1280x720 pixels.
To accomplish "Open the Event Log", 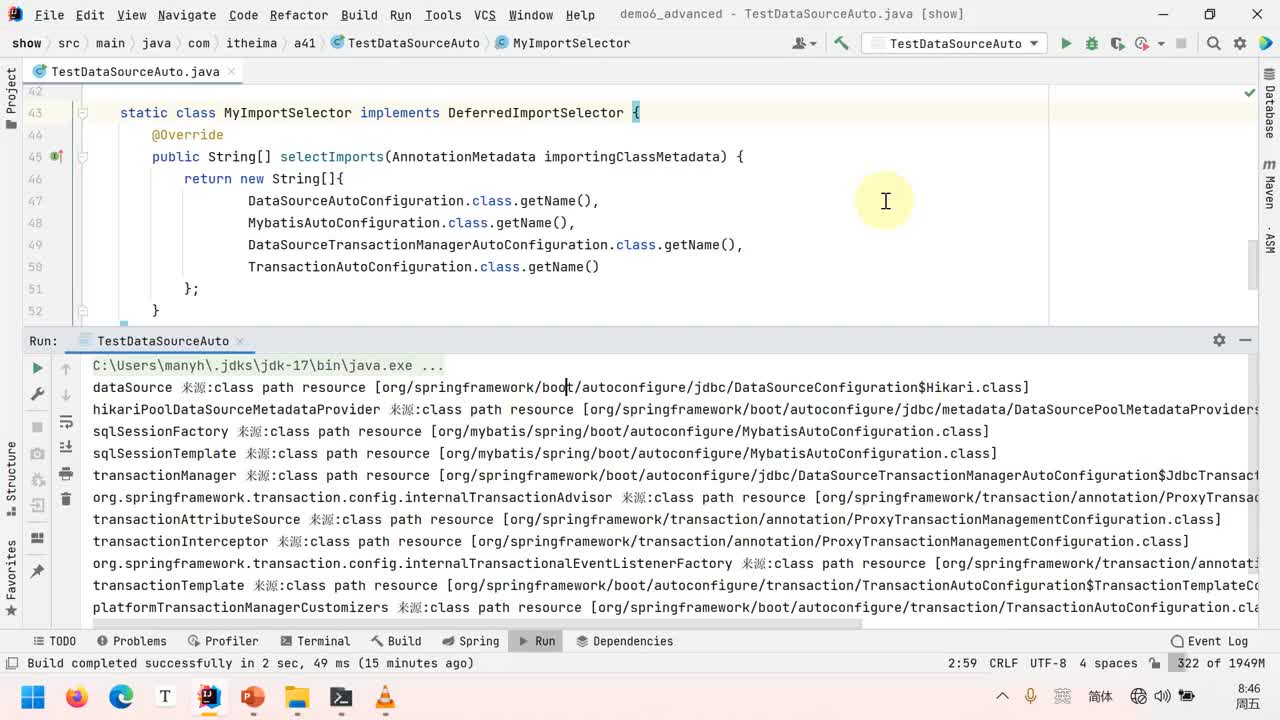I will 1209,641.
